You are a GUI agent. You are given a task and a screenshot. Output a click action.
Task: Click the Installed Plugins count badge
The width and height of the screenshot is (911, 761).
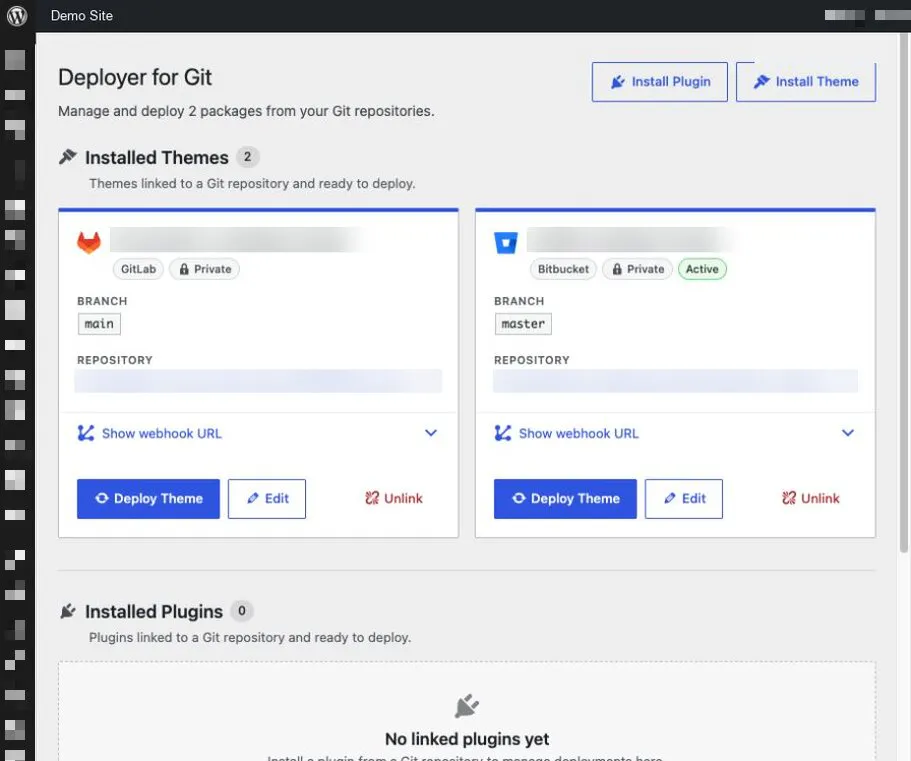point(242,611)
